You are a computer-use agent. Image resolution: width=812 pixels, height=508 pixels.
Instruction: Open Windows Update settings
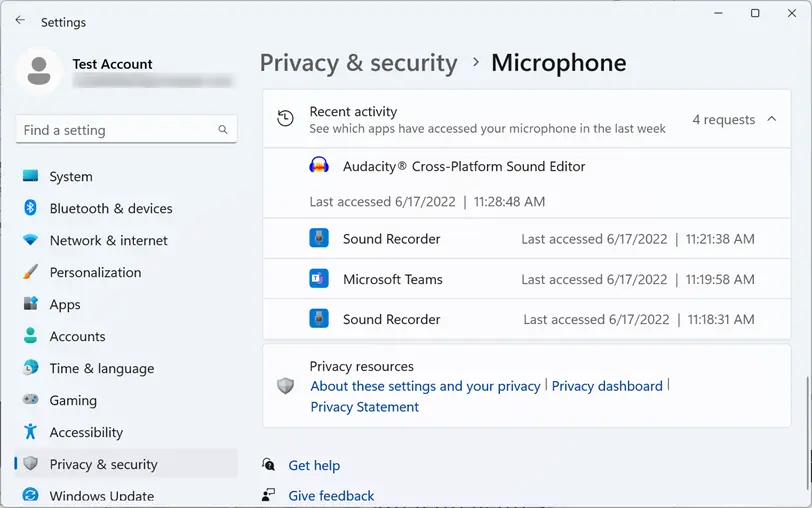[101, 495]
